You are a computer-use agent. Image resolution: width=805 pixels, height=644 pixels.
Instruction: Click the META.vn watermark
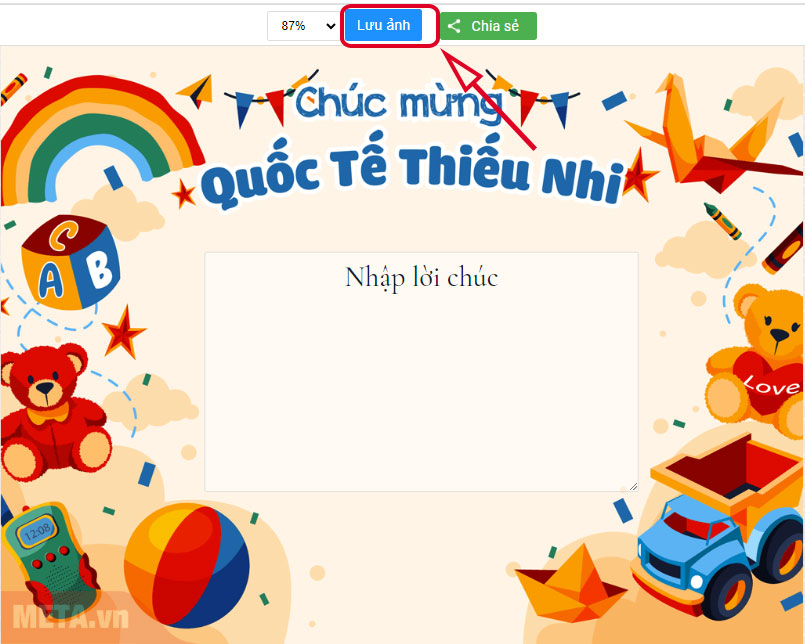(x=70, y=617)
